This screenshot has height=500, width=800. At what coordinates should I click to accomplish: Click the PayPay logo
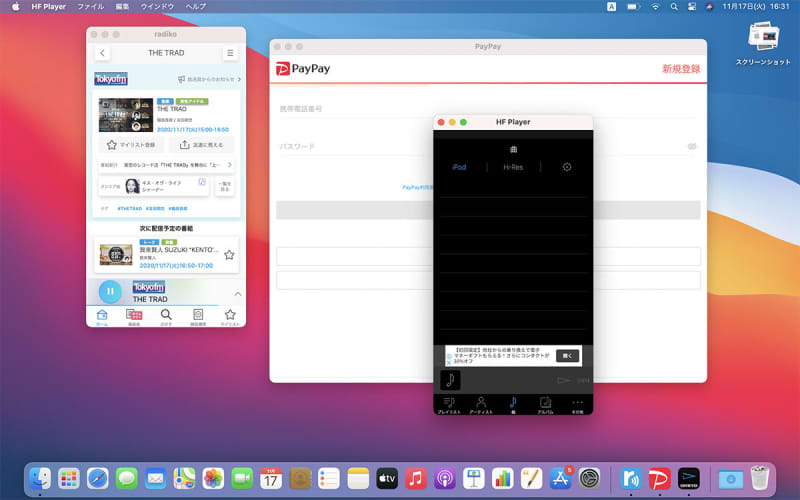click(x=303, y=68)
